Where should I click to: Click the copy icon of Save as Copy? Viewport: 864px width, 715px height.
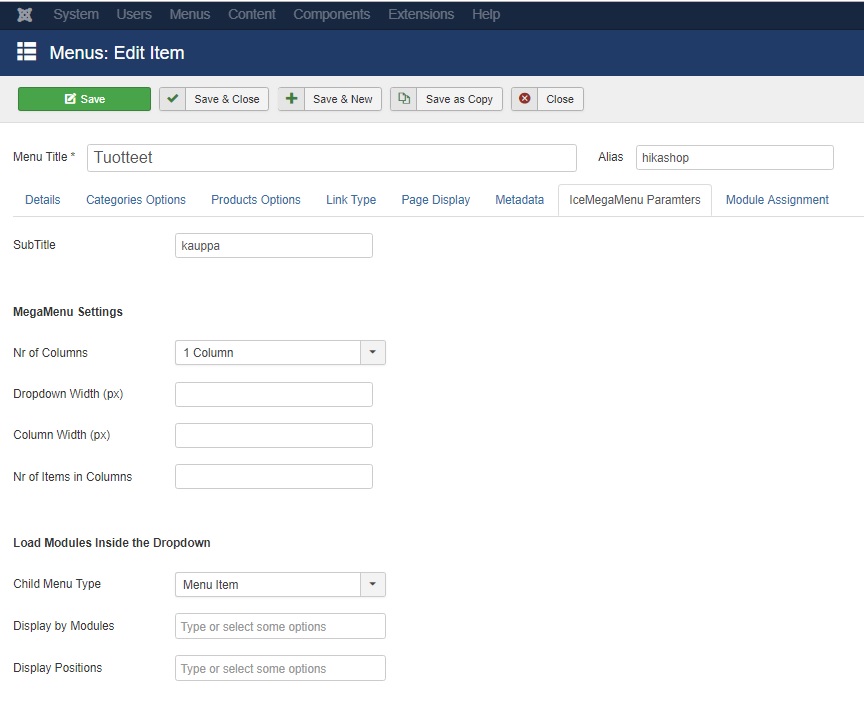pos(404,99)
